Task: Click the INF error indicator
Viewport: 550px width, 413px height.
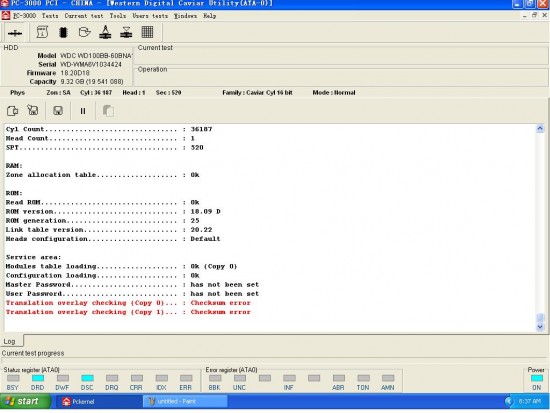Action: point(289,378)
